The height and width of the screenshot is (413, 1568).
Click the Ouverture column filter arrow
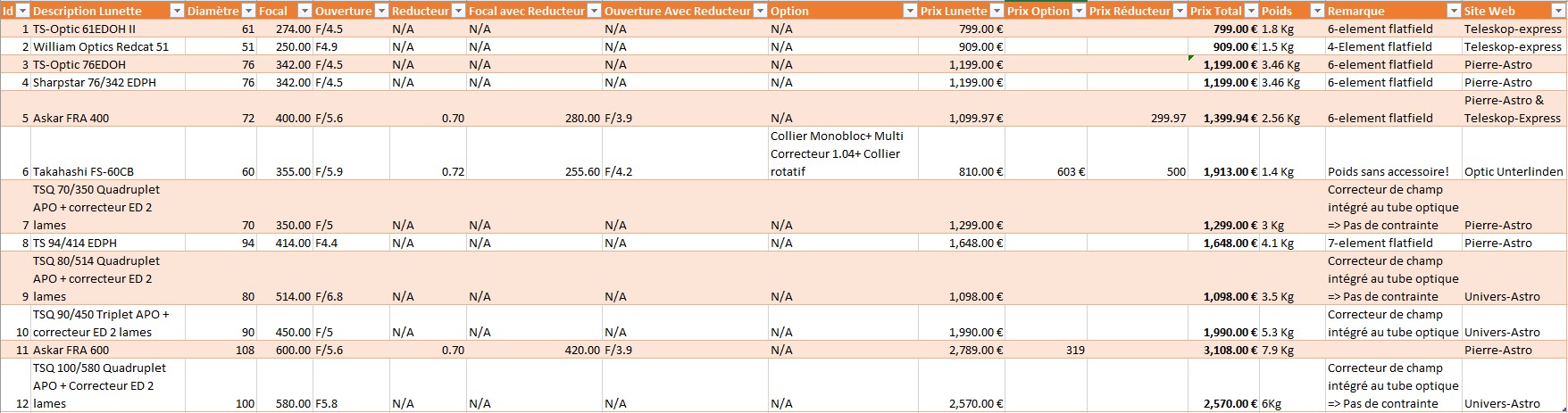pos(381,11)
